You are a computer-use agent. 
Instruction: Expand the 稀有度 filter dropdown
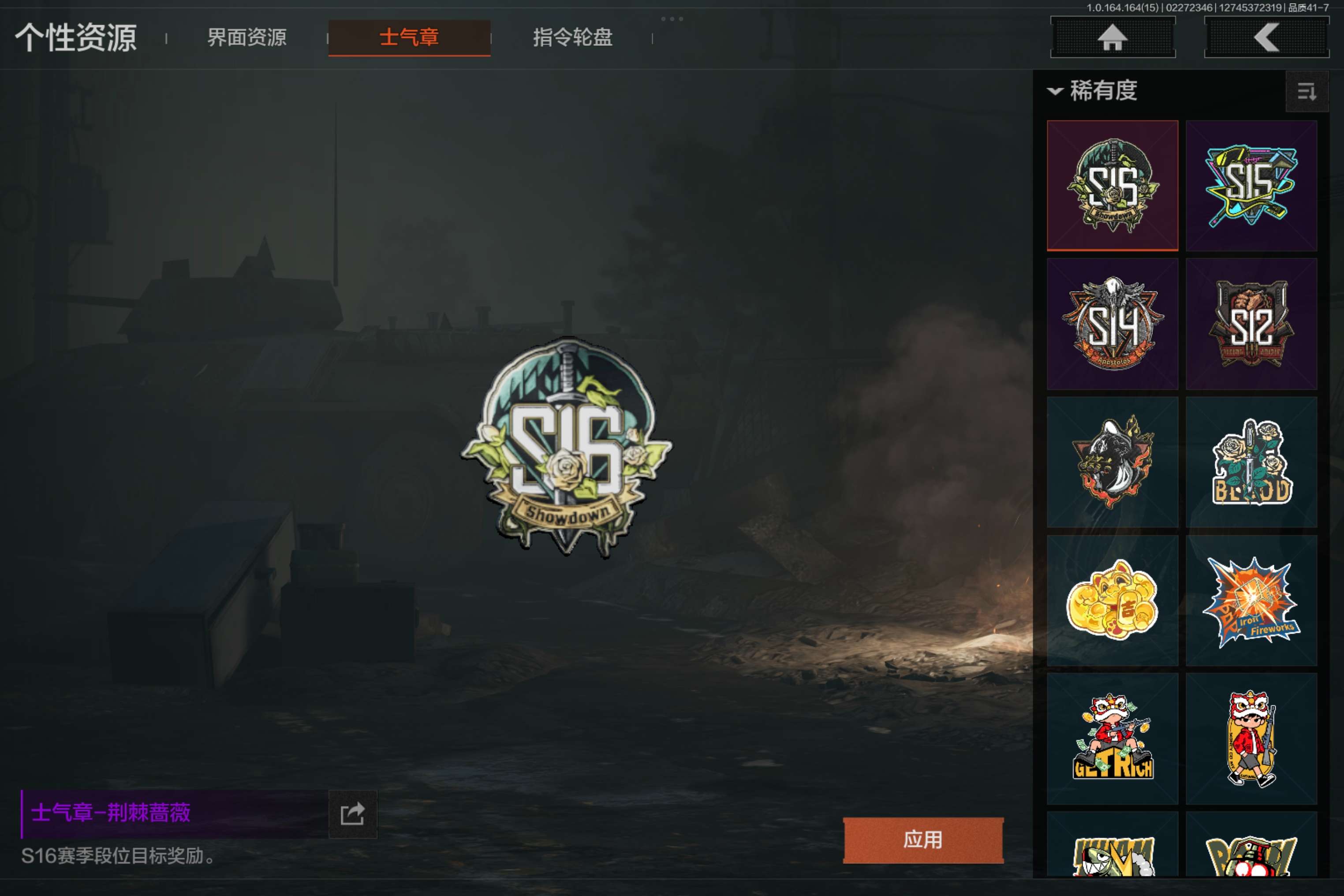pos(1092,91)
